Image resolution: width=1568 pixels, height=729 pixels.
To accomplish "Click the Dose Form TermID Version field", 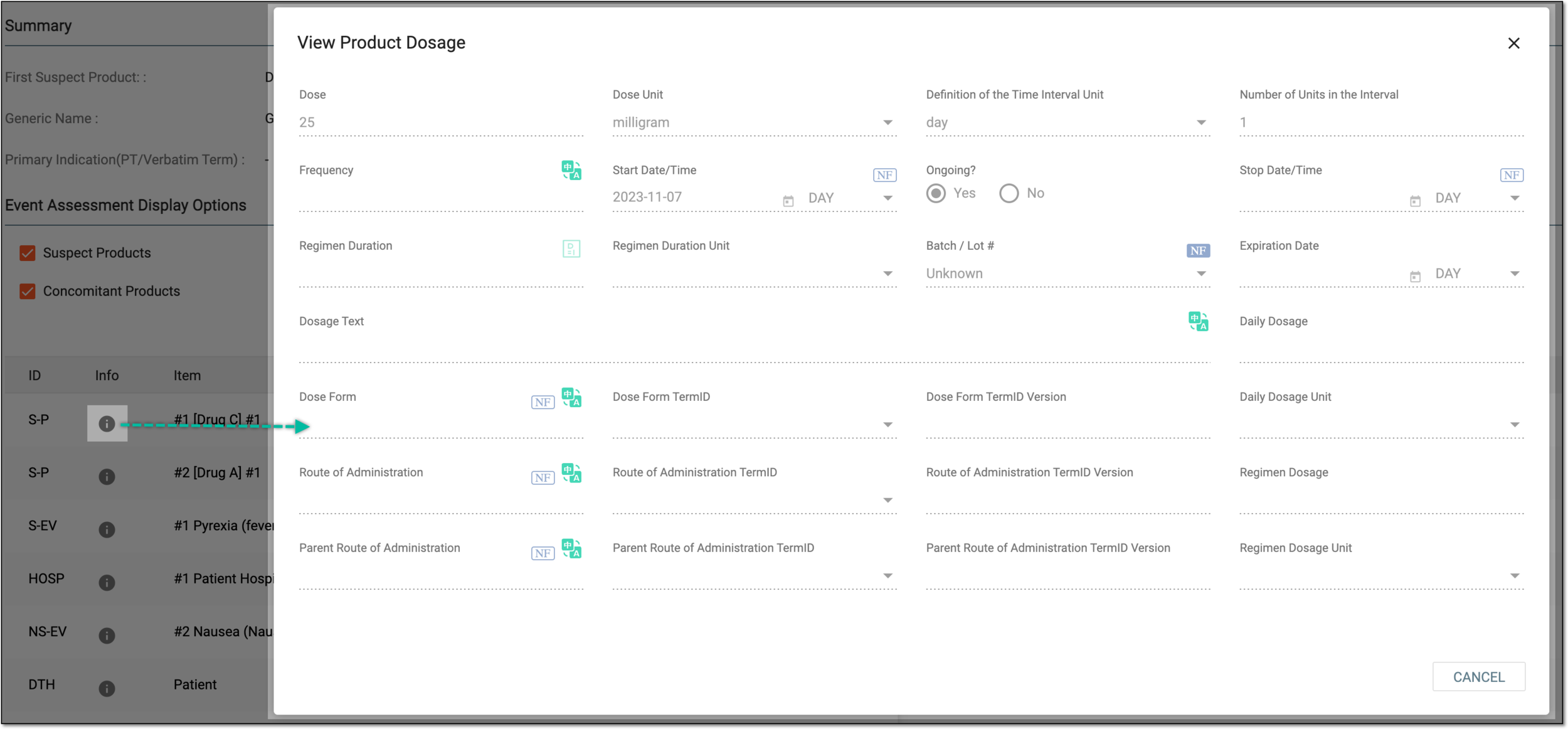I will pos(1067,425).
